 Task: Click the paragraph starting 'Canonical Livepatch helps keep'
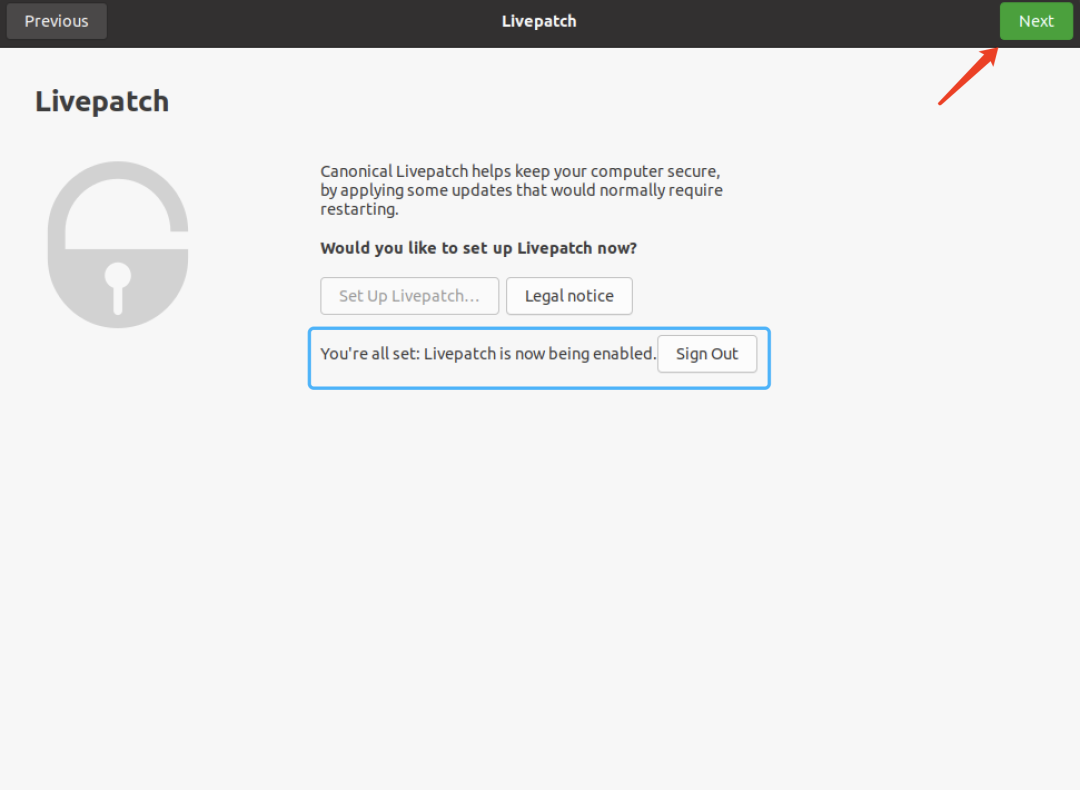click(x=521, y=189)
